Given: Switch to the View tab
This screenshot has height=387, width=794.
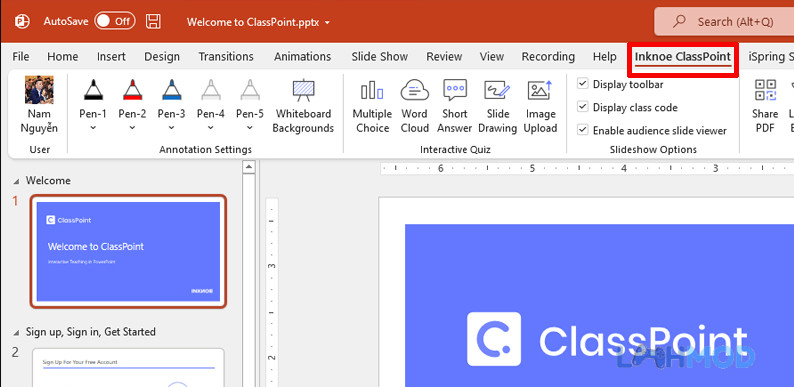Looking at the screenshot, I should tap(492, 57).
